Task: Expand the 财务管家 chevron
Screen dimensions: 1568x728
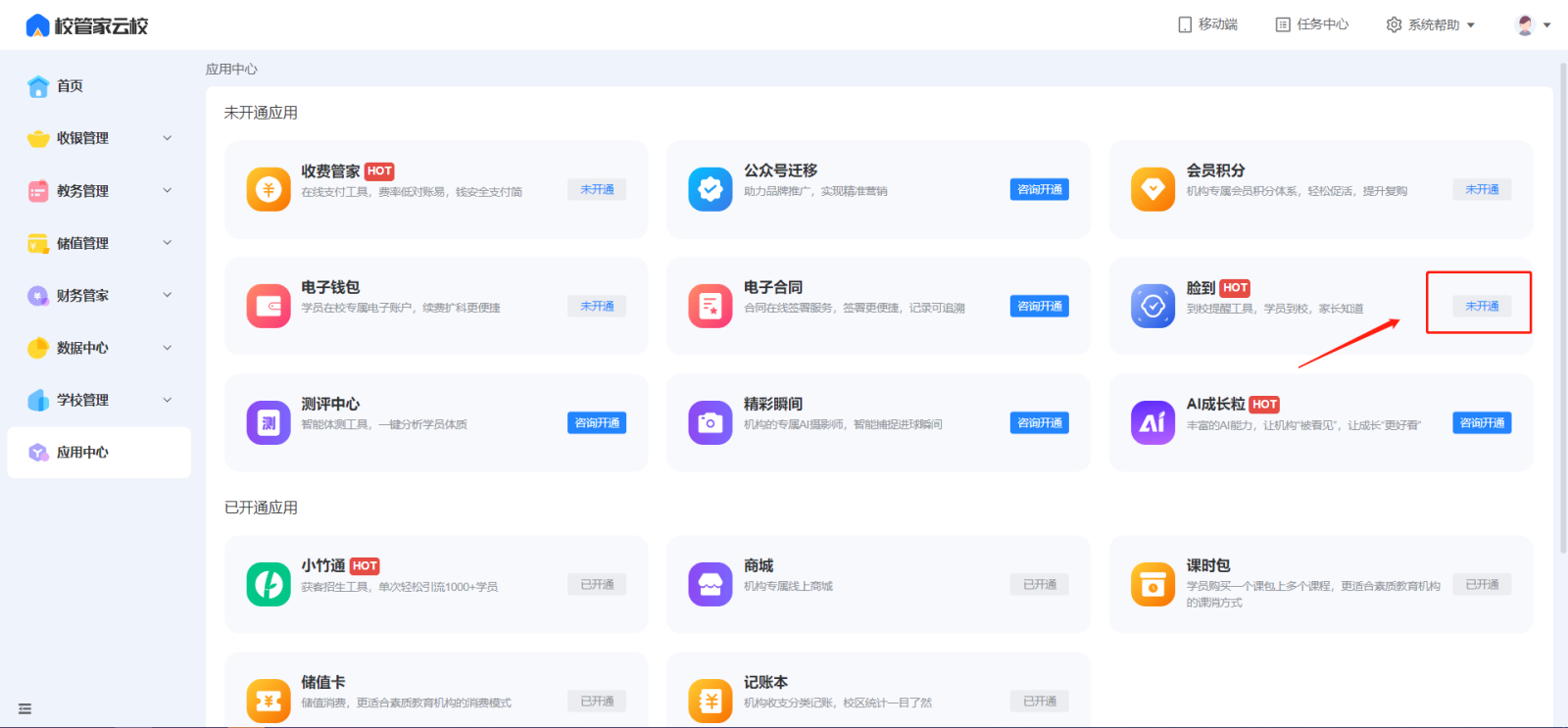Action: pos(168,295)
